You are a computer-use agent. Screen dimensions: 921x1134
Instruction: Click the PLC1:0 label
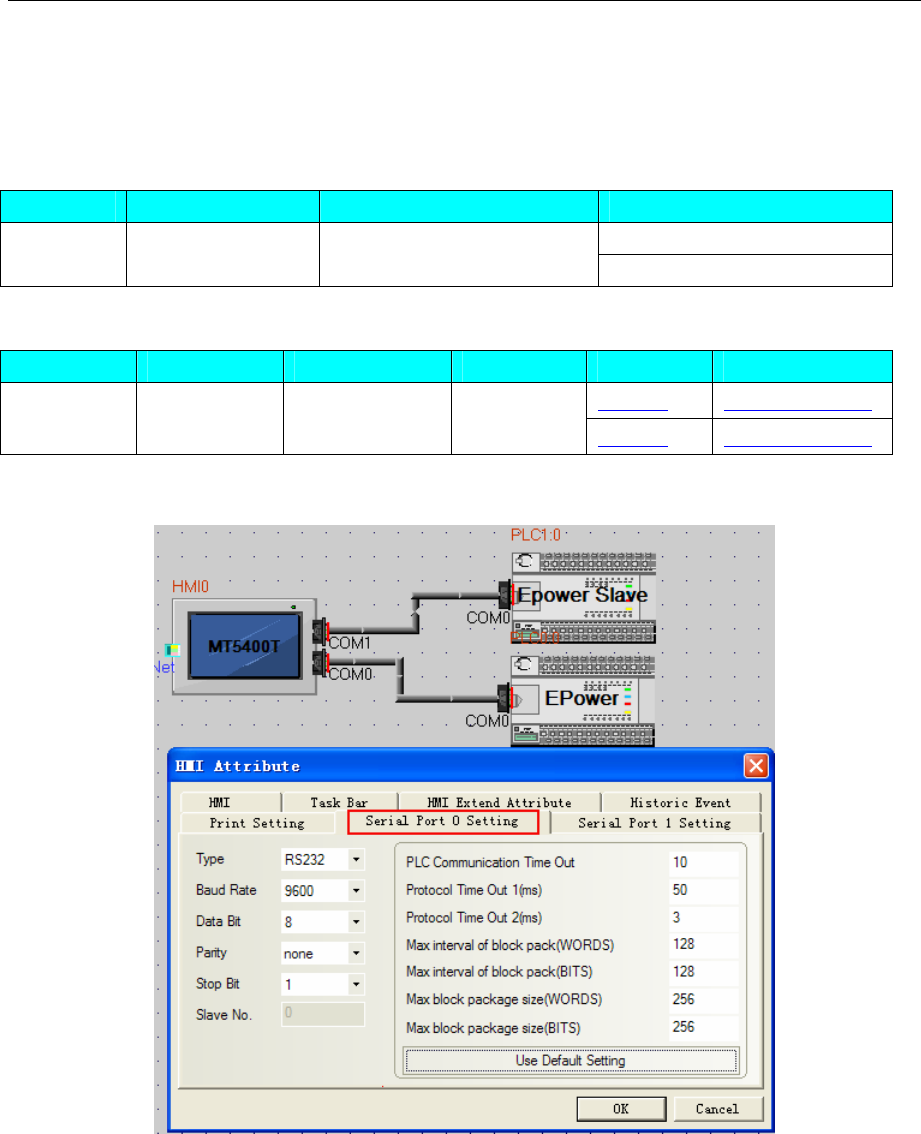pos(535,535)
